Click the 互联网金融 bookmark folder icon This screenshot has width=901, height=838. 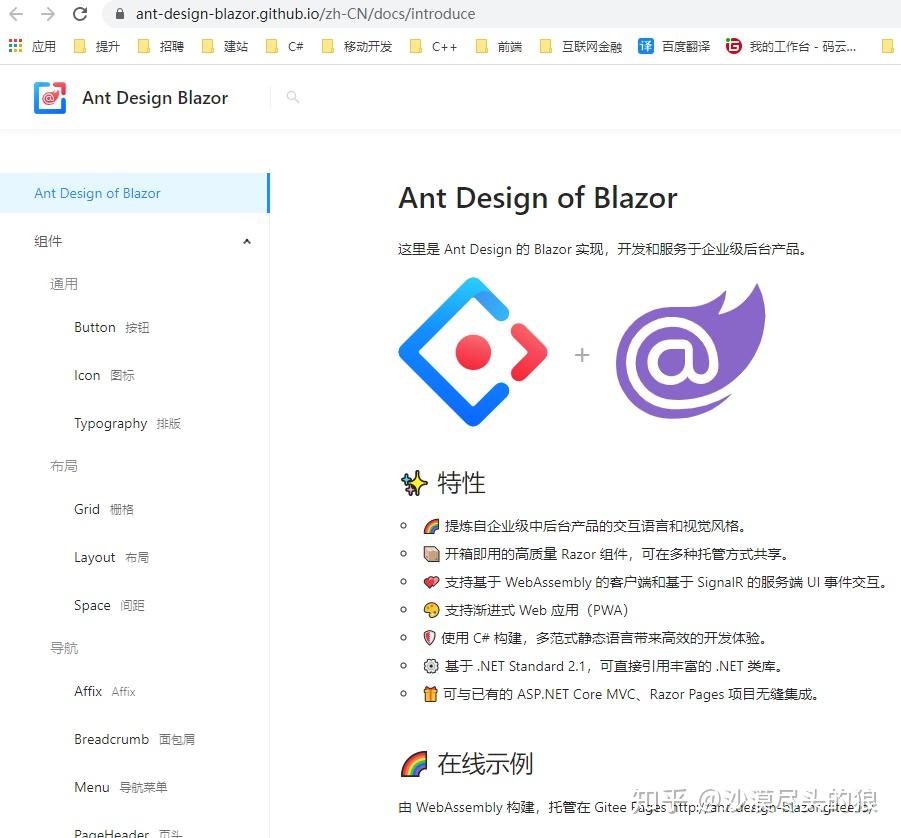(x=546, y=46)
